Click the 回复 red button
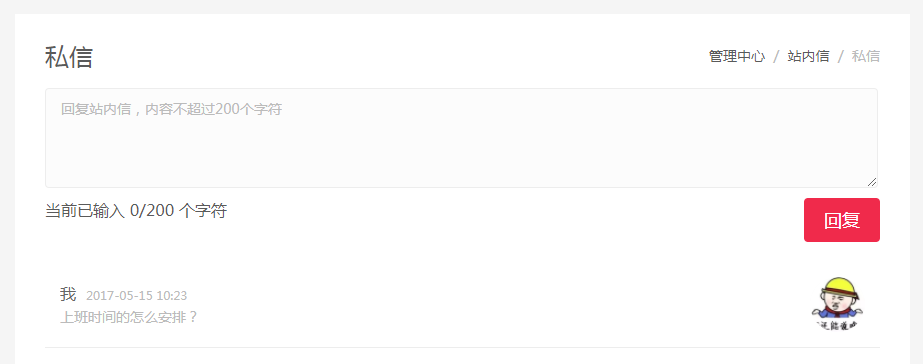 point(842,220)
